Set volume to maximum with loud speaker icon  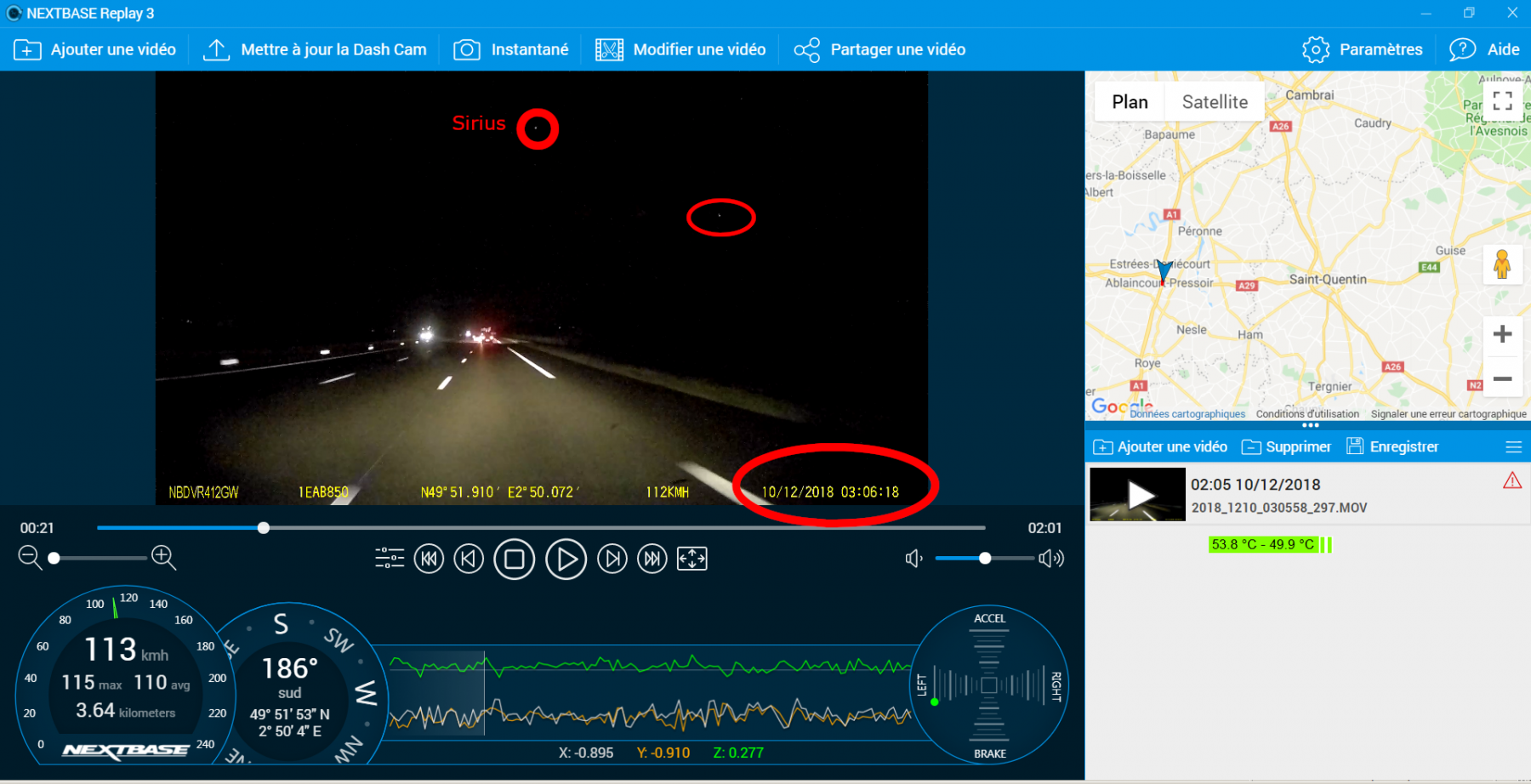coord(1051,559)
